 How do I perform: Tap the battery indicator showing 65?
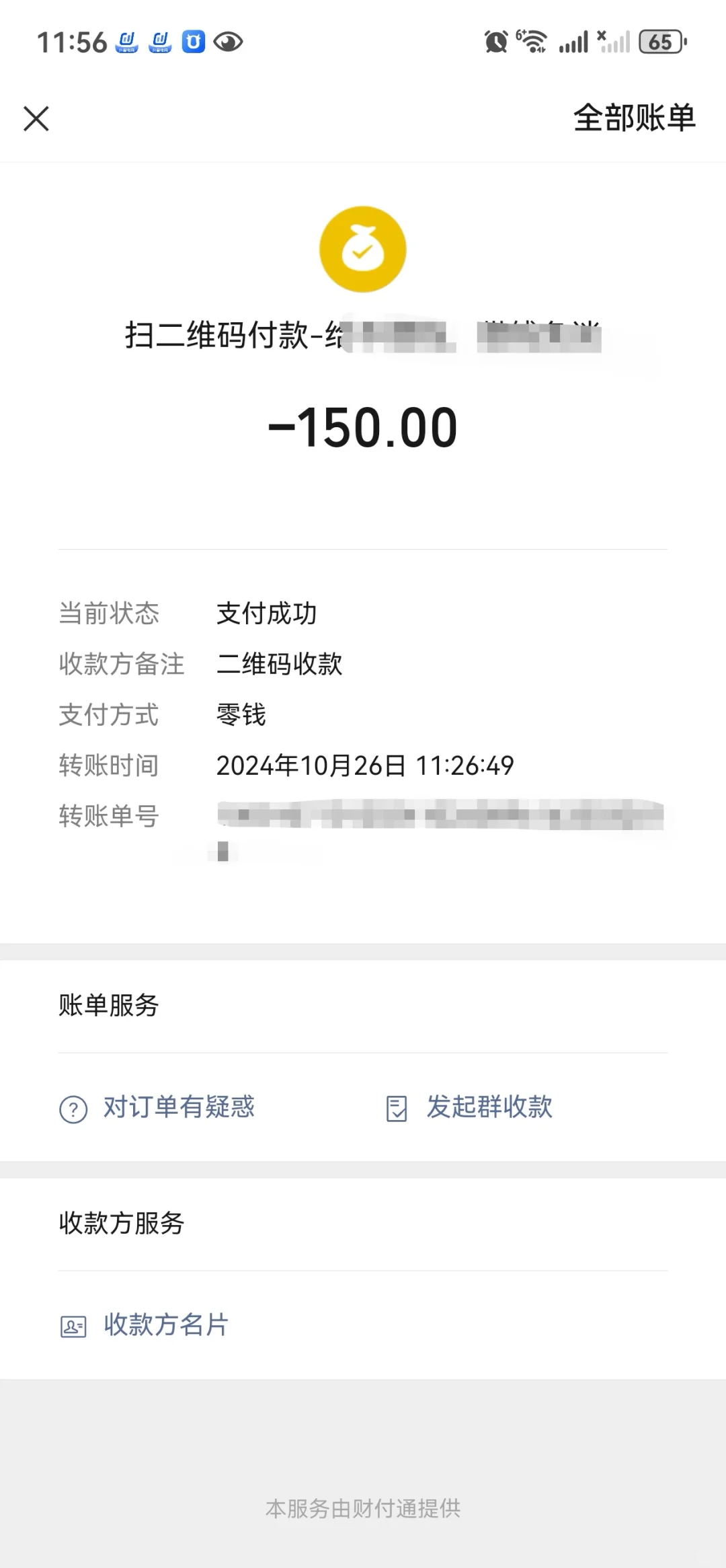point(663,42)
